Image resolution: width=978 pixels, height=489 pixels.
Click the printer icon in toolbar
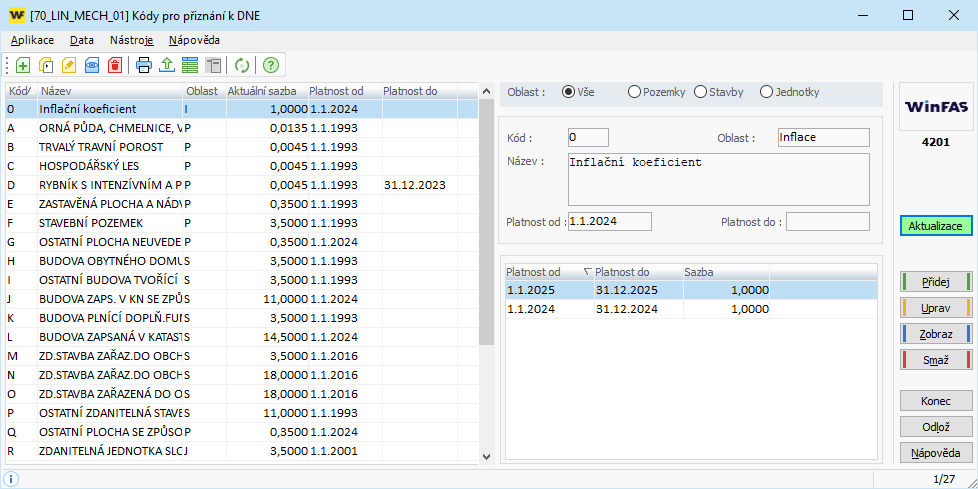(144, 65)
